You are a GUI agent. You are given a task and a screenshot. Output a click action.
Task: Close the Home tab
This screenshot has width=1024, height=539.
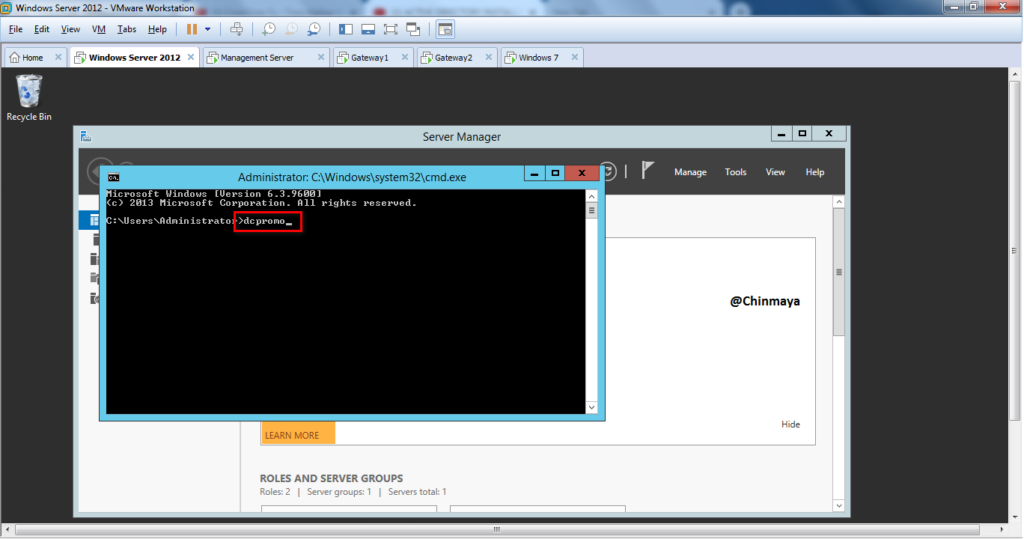pyautogui.click(x=58, y=57)
